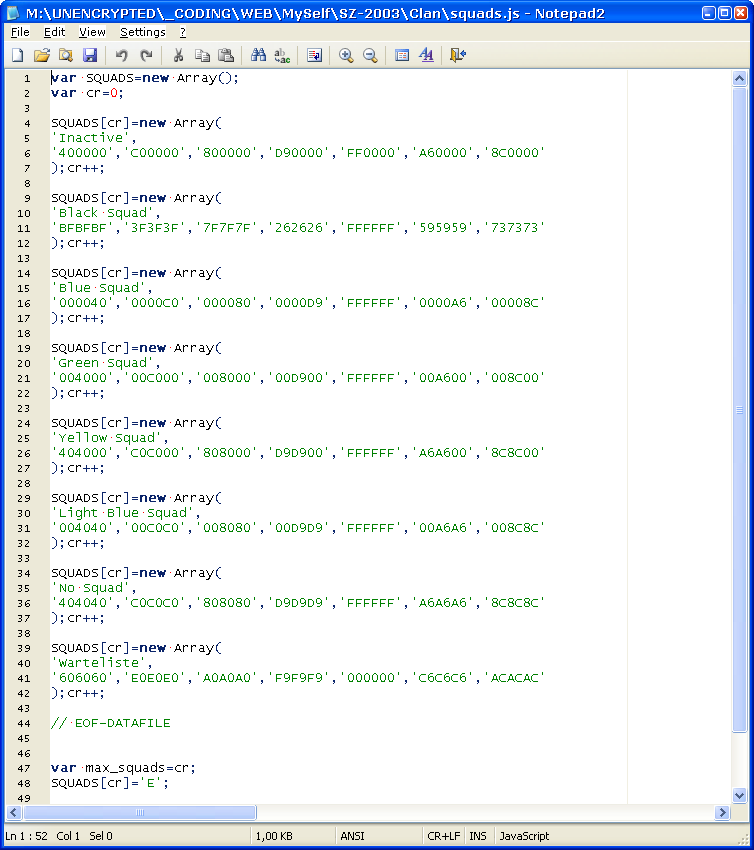Click the New document toolbar icon
Viewport: 754px width, 850px height.
pyautogui.click(x=18, y=55)
